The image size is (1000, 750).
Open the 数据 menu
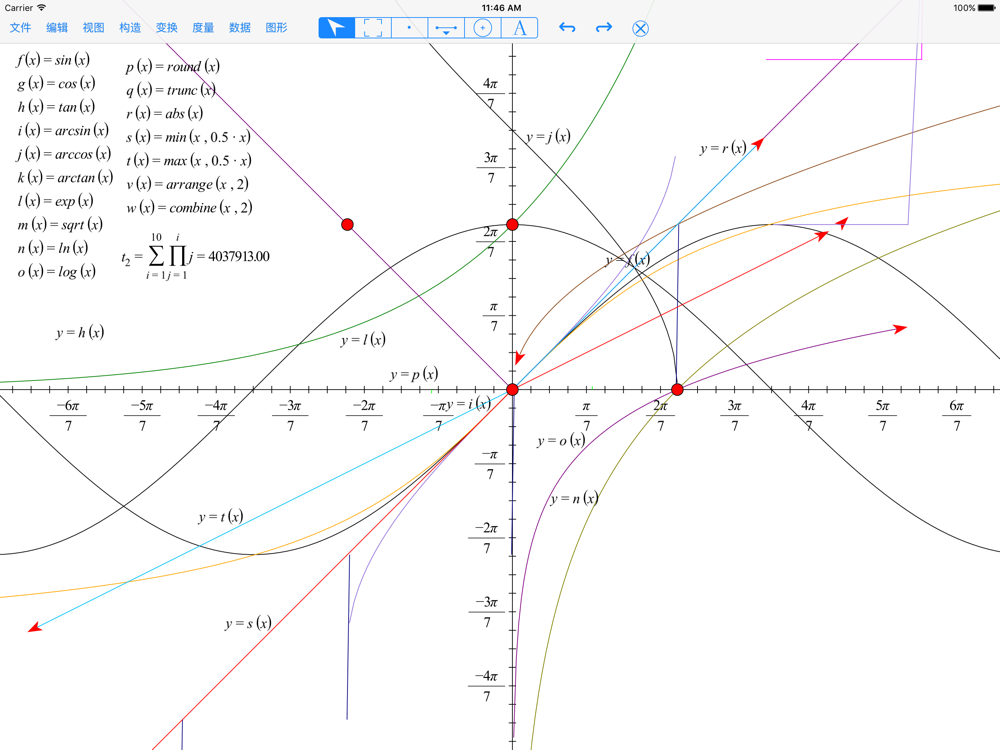[240, 28]
